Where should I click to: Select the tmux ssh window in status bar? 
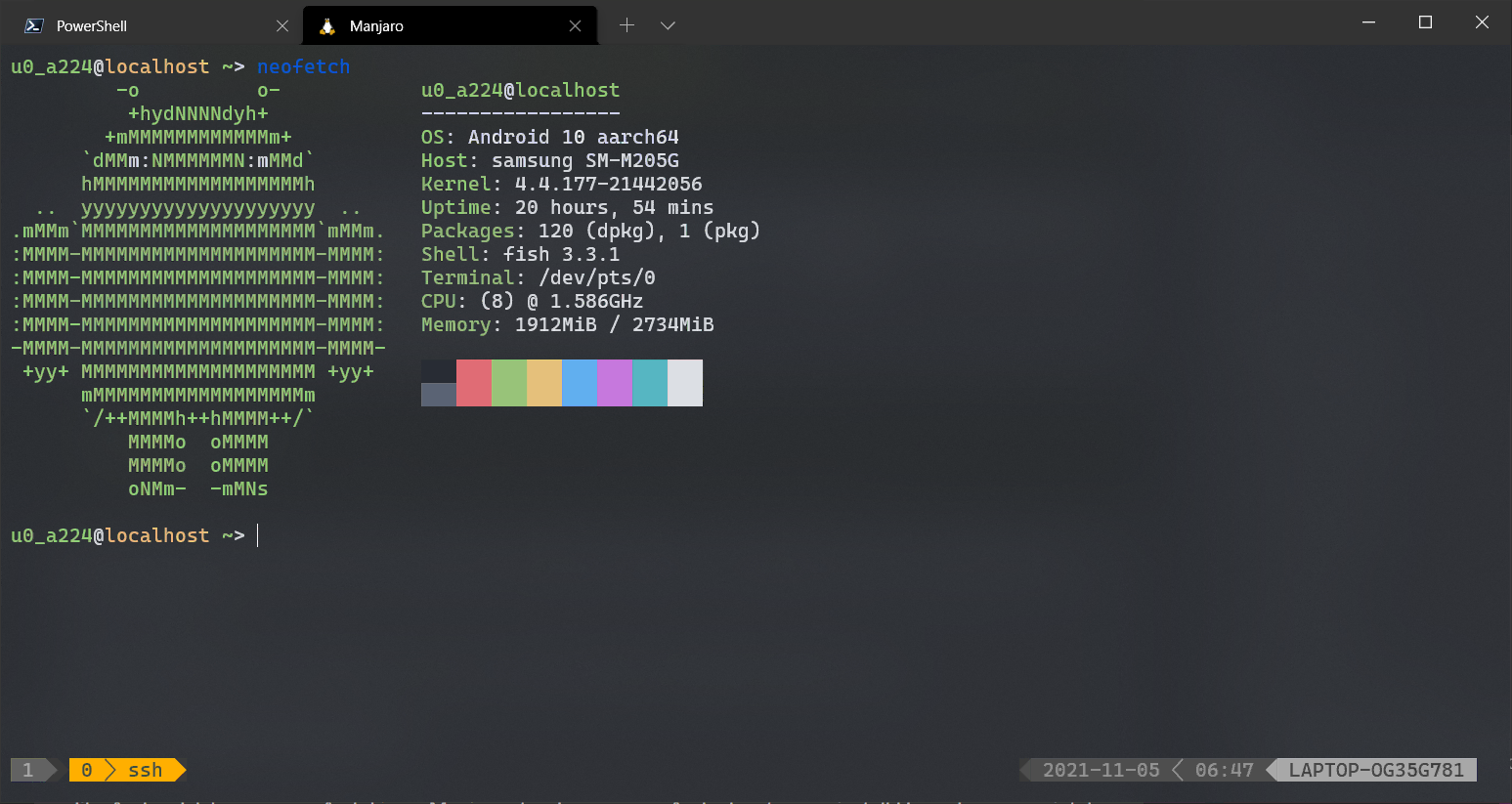click(x=144, y=770)
